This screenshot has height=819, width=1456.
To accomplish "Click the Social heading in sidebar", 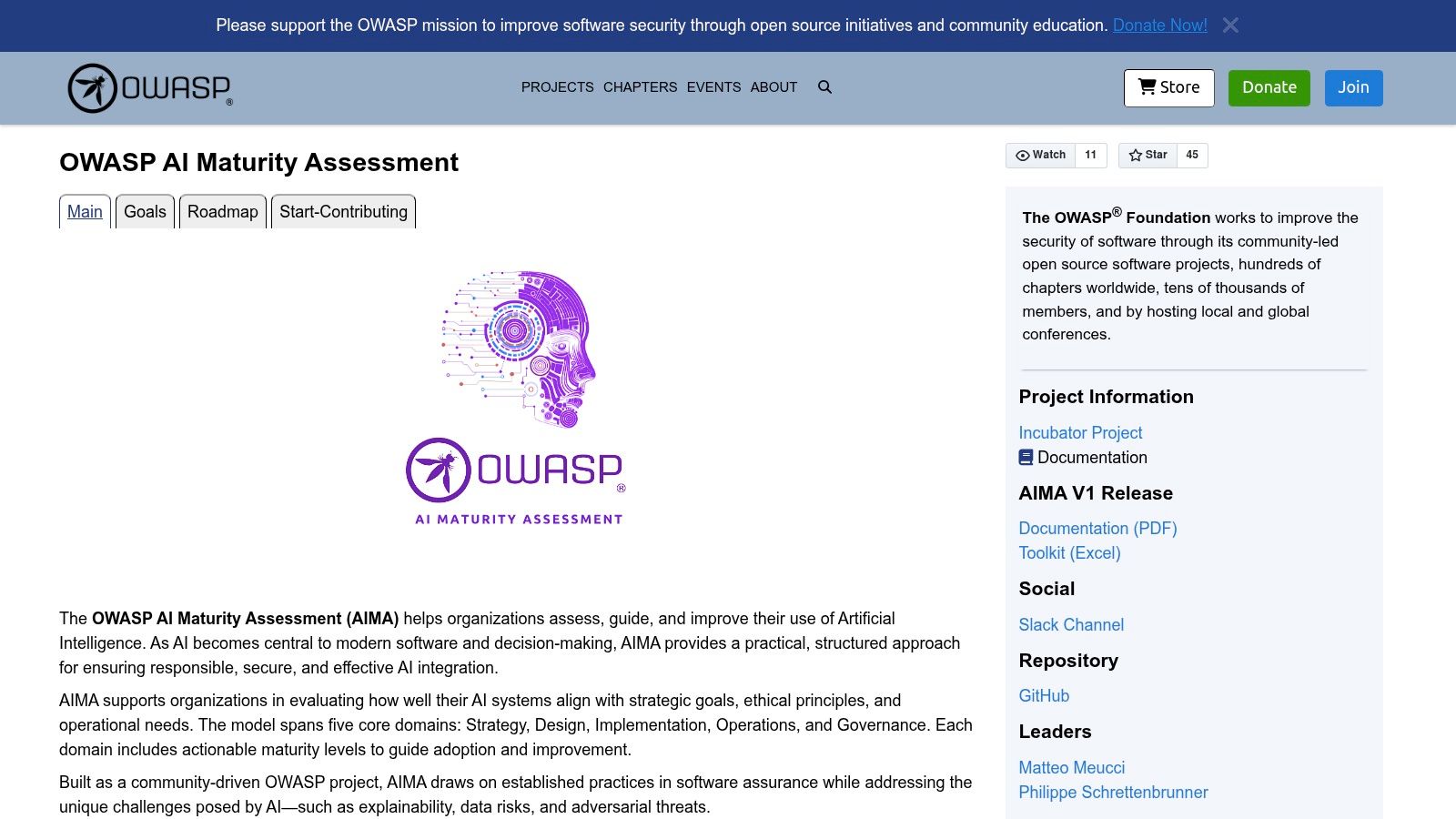I will 1046,589.
